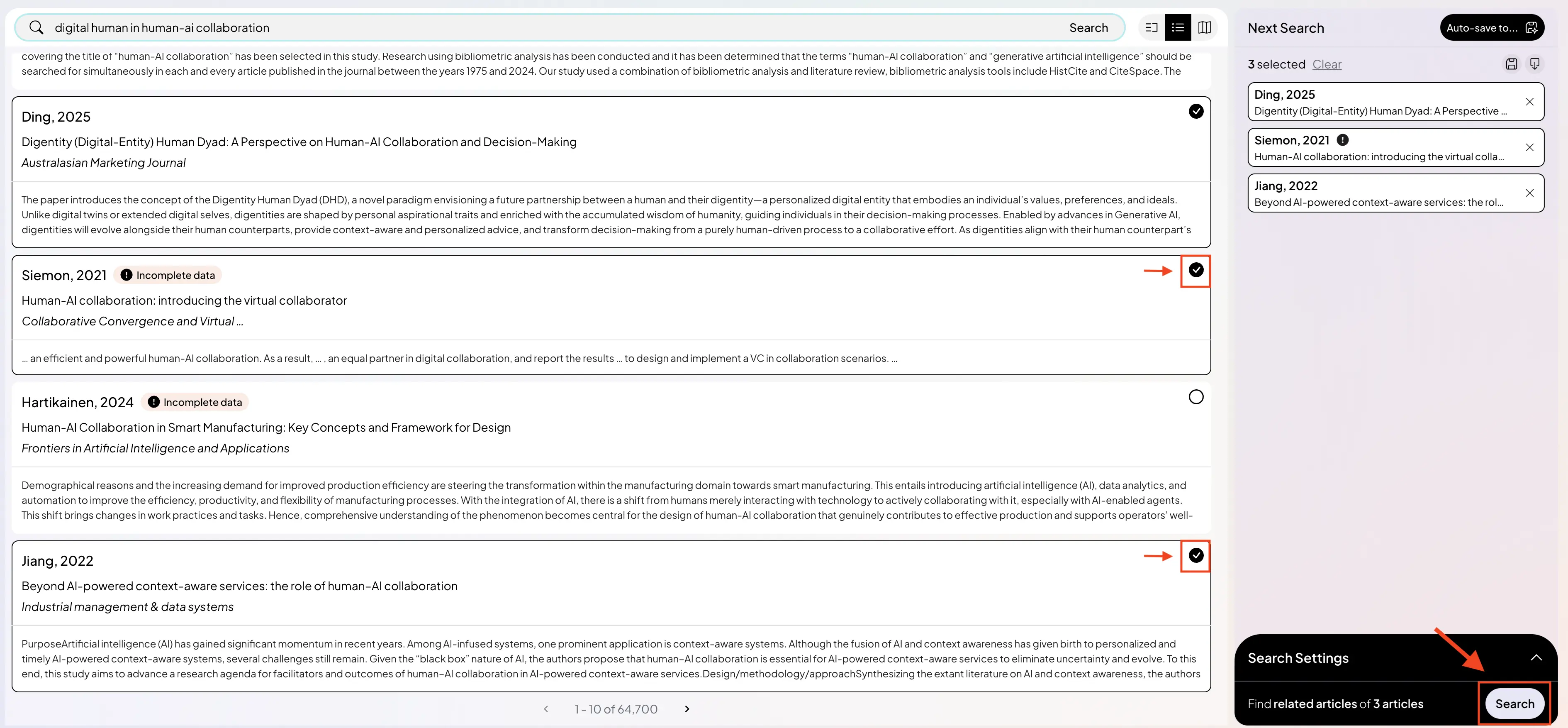Click the download selected articles icon

tap(1534, 64)
